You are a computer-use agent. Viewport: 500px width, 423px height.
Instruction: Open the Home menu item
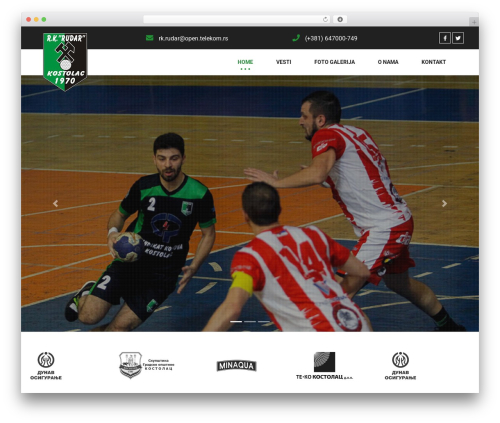[245, 62]
